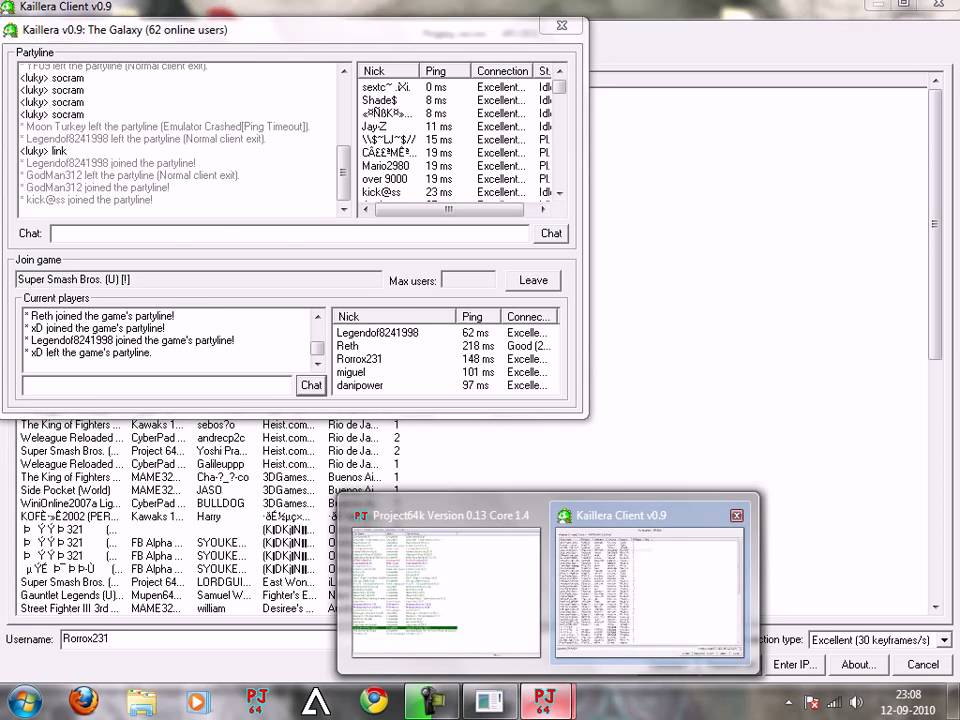The width and height of the screenshot is (960, 720).
Task: Click the user list horizontal scrollbar
Action: [453, 209]
